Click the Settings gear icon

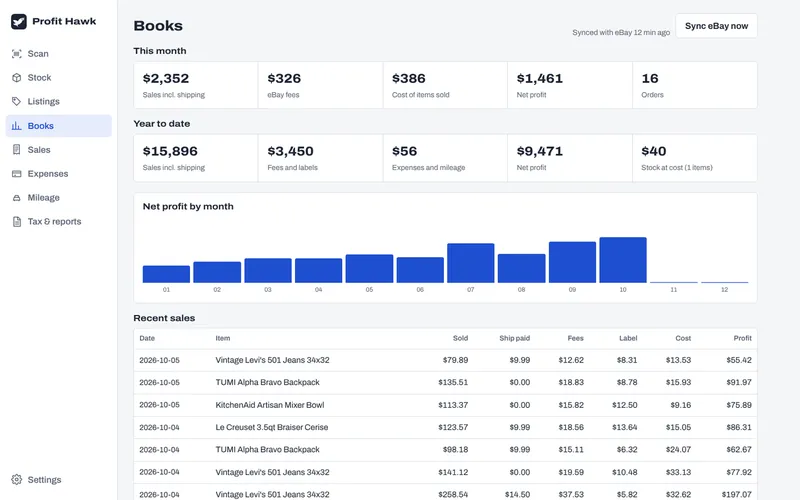click(x=16, y=480)
